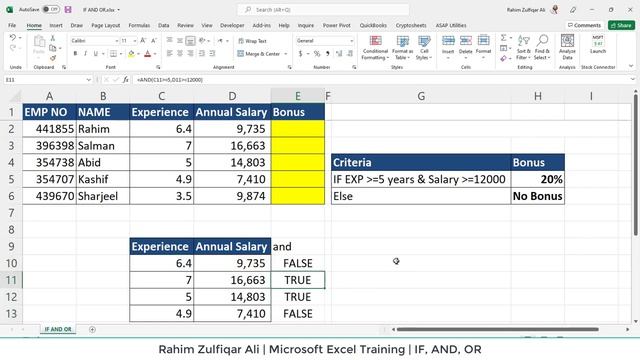Expand the formula bar chevron
The image size is (640, 360).
pyautogui.click(x=632, y=80)
